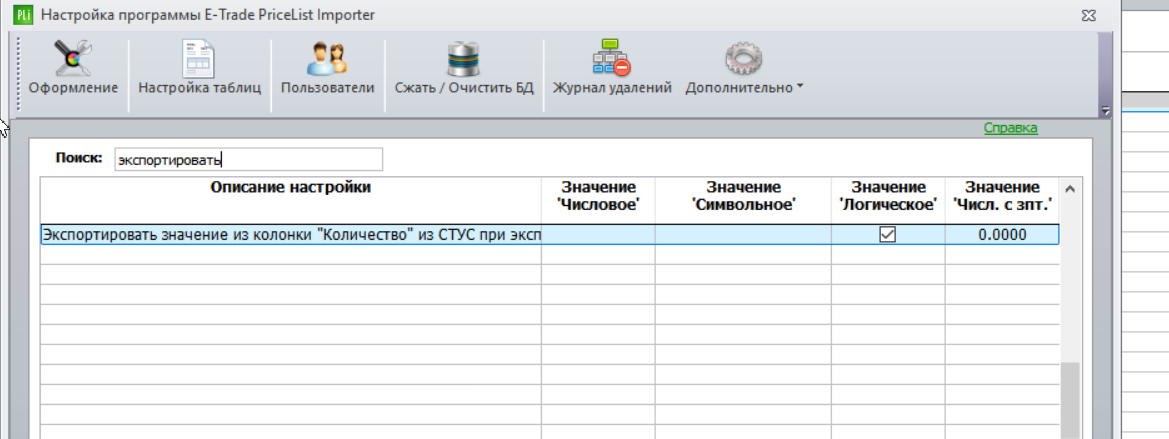
Task: Close the Настройка программы window
Action: coord(1089,15)
